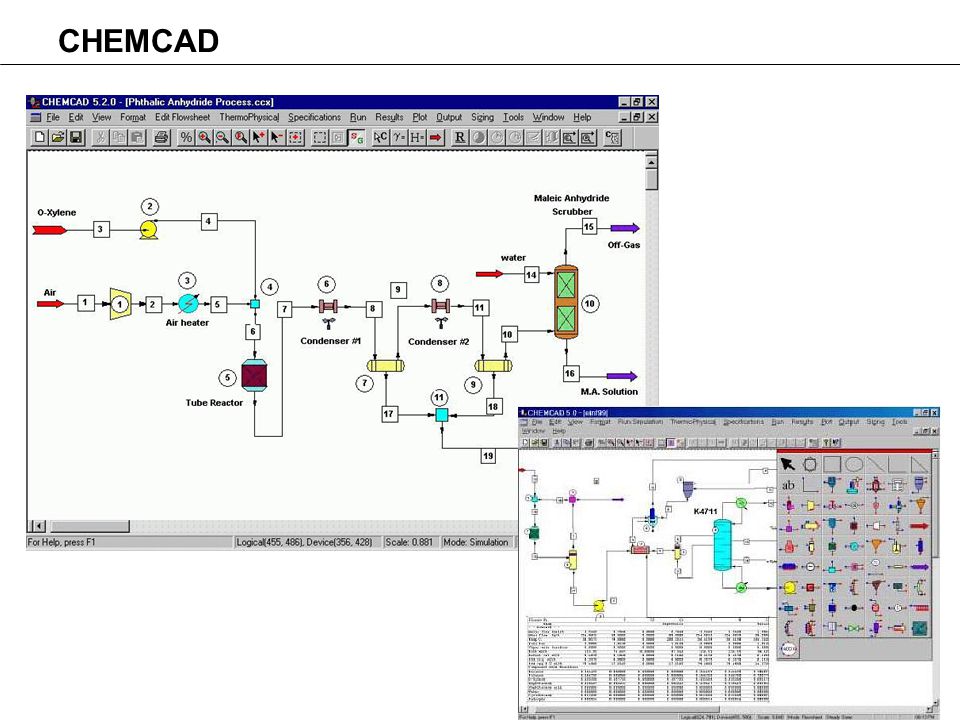Click the K4711 column in CHEMCAD 5.0 window
960x720 pixels.
pyautogui.click(x=722, y=544)
